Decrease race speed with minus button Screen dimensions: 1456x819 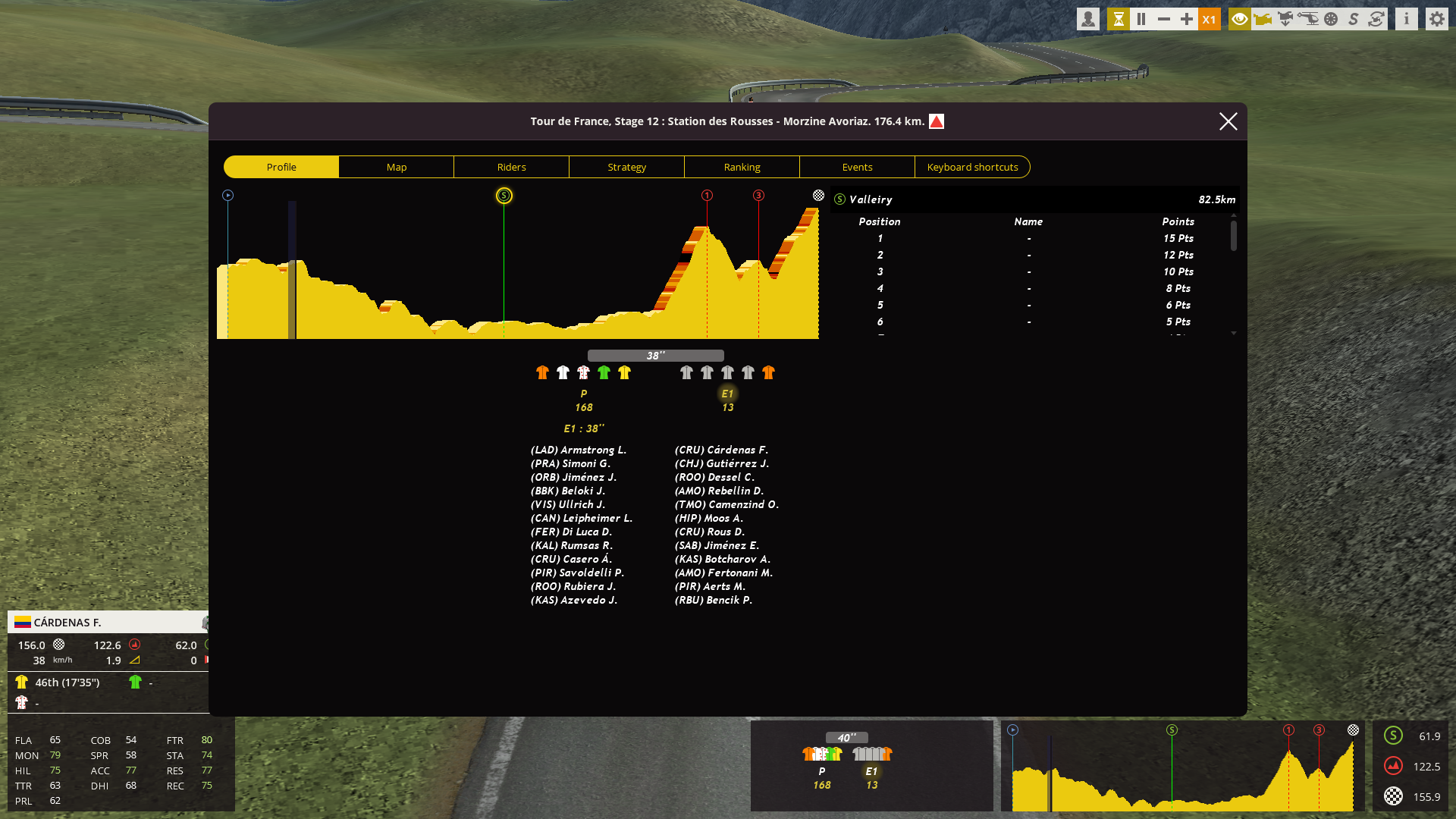coord(1164,19)
